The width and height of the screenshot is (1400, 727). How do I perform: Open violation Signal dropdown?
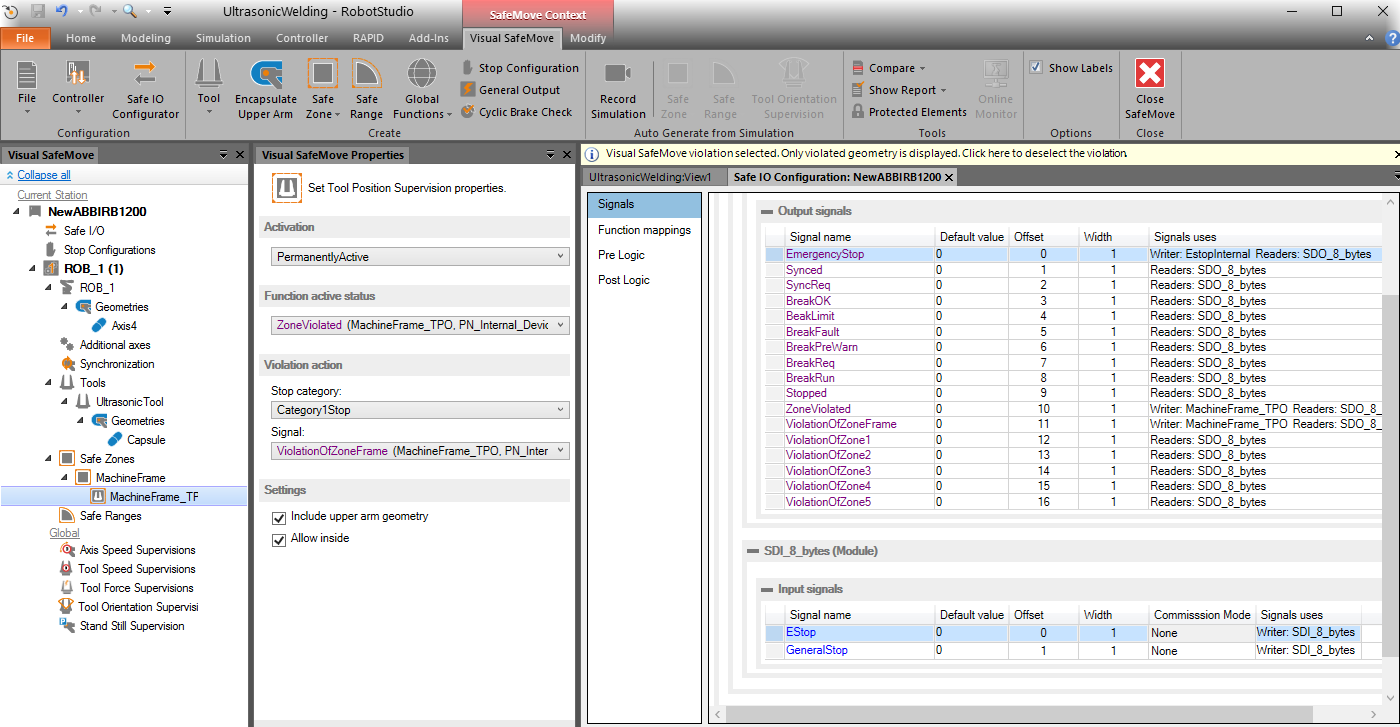point(420,451)
